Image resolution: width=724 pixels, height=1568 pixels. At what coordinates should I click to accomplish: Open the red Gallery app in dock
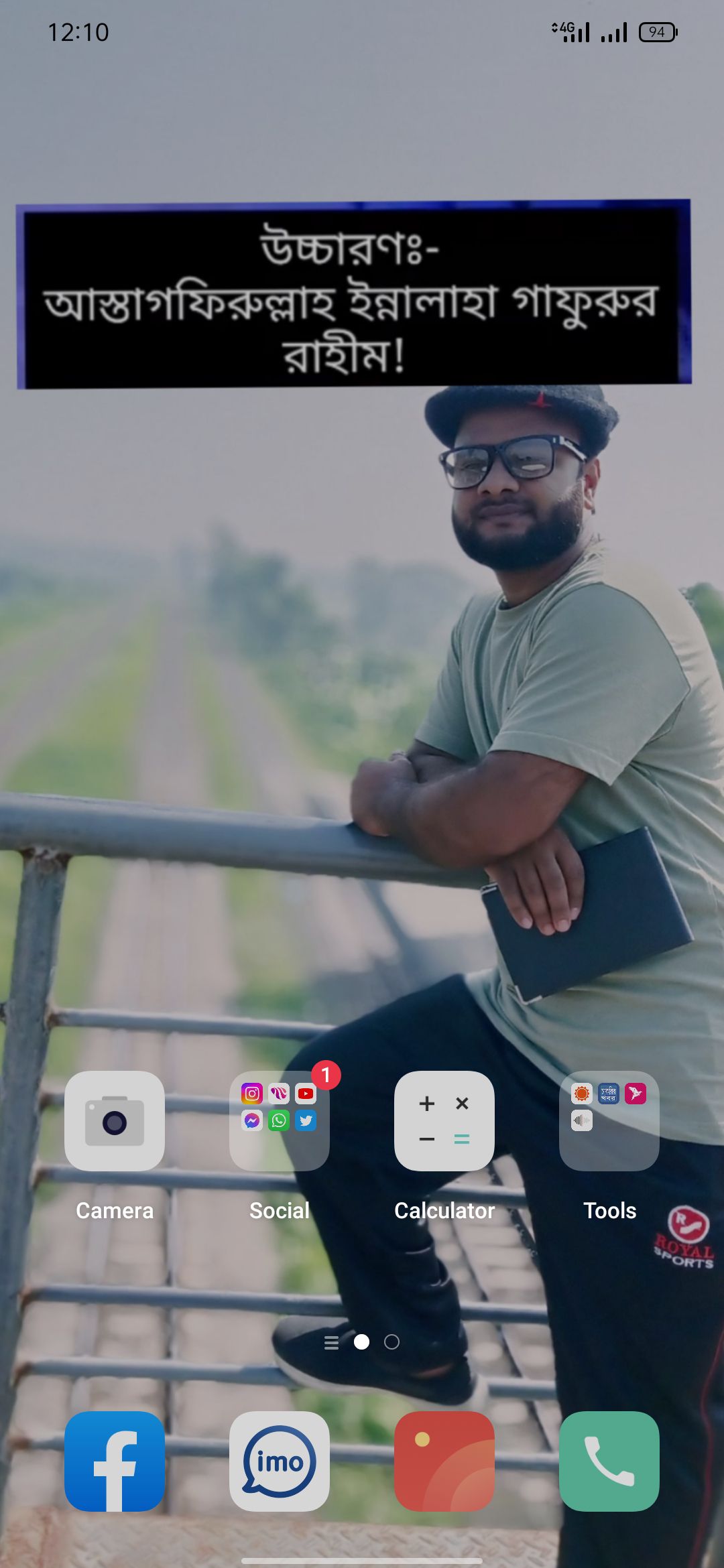click(x=444, y=1461)
